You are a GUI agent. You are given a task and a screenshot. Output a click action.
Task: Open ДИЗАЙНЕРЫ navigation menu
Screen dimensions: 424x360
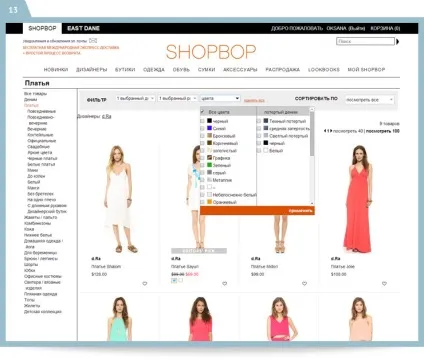[x=92, y=70]
